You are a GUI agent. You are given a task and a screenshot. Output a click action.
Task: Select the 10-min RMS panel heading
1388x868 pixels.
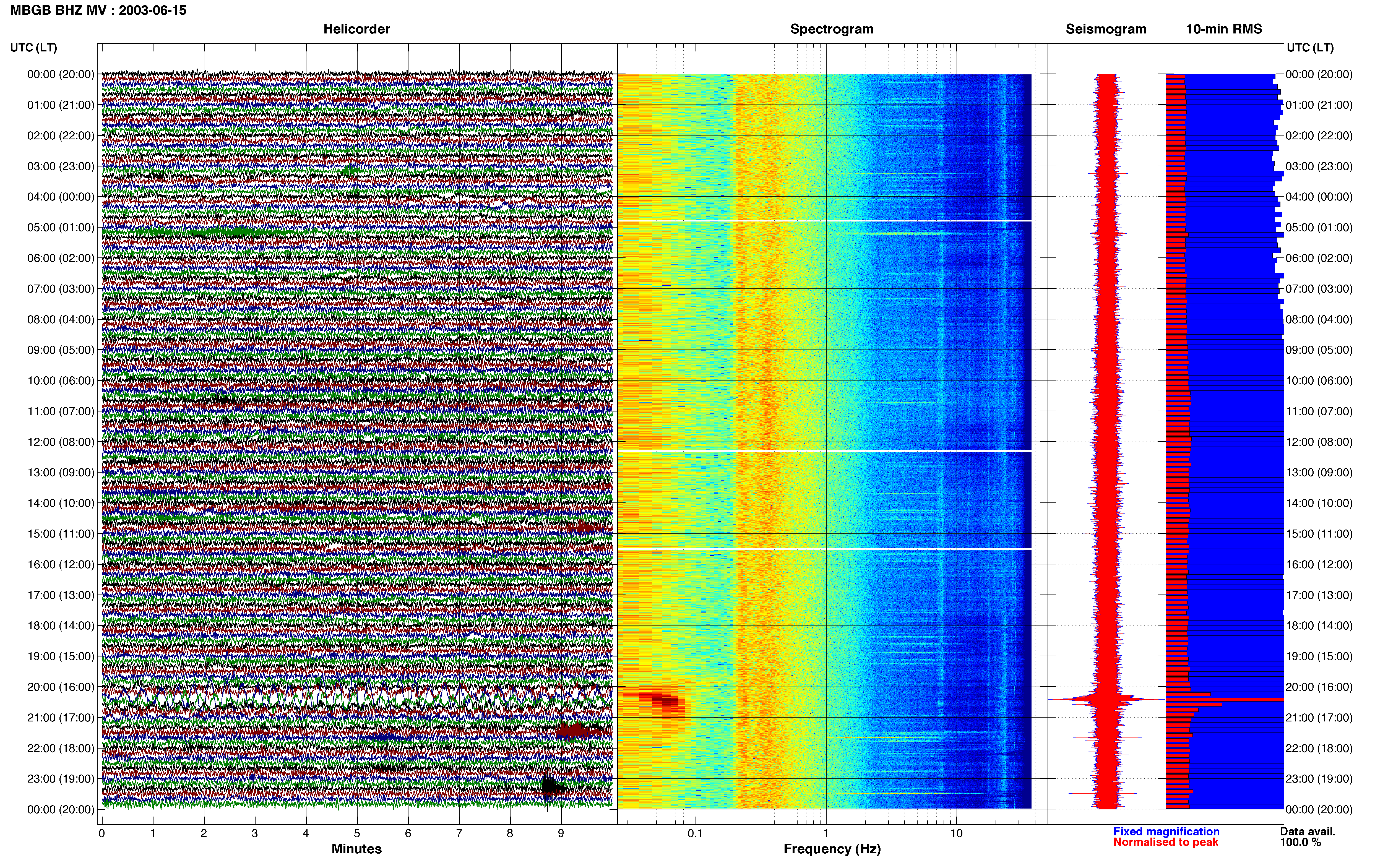[1224, 29]
